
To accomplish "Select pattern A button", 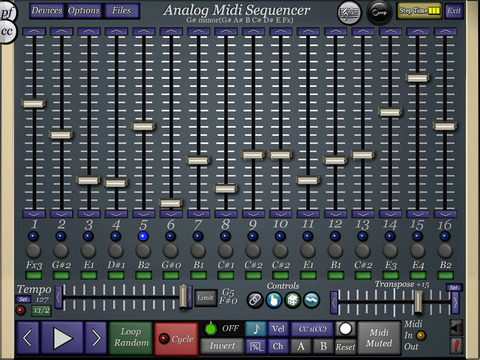I will click(x=301, y=346).
